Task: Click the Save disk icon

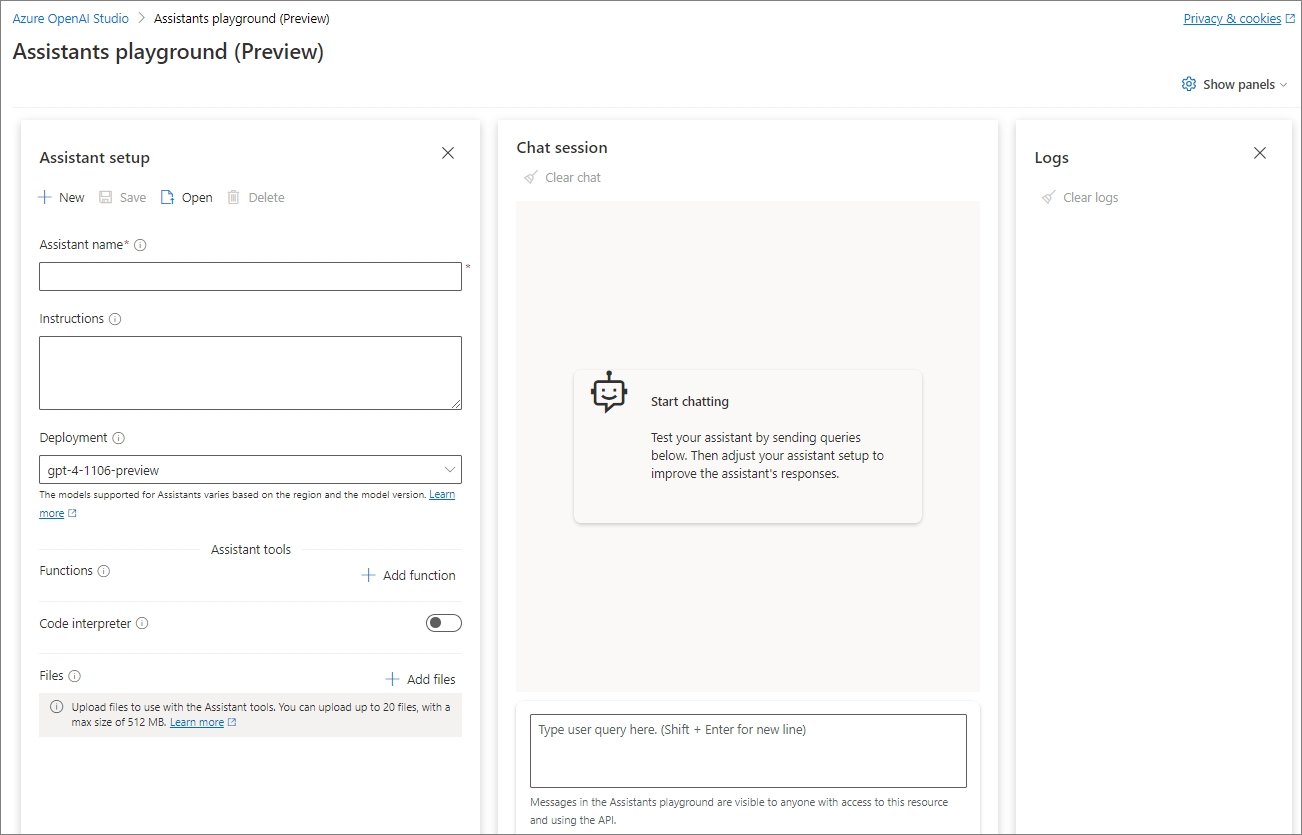Action: 106,197
